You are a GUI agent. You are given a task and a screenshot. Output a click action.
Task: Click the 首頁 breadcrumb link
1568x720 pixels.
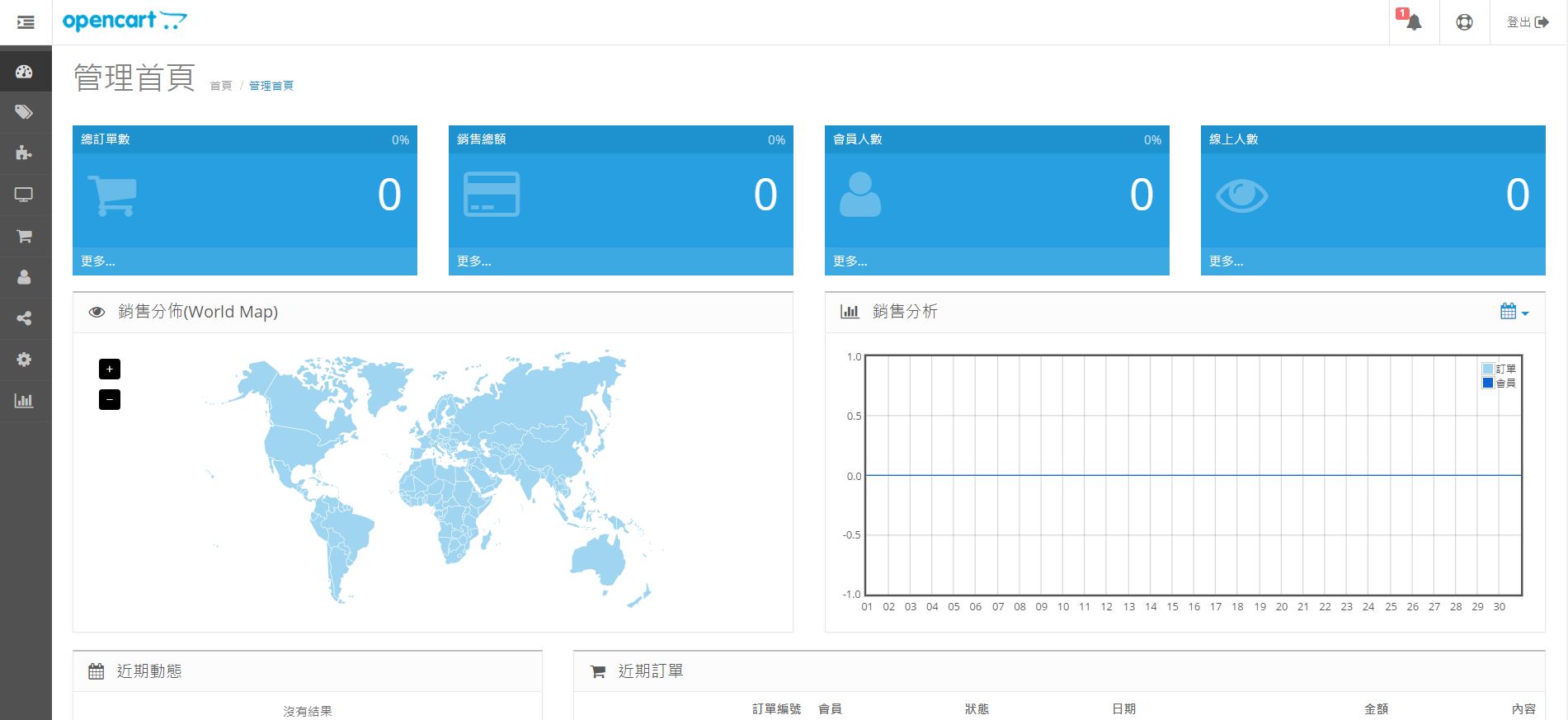[221, 86]
